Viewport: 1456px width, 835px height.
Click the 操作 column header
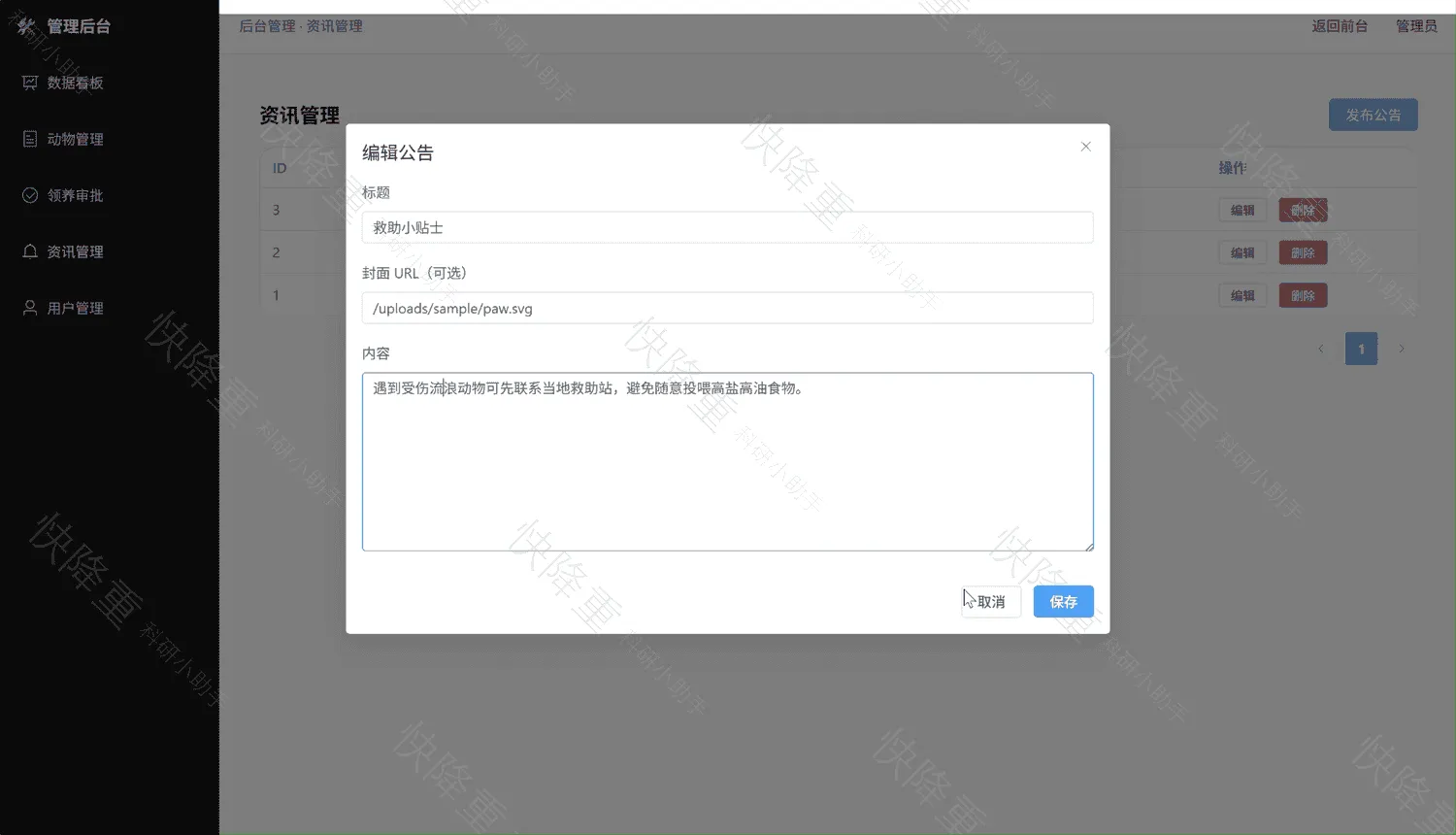(1233, 168)
